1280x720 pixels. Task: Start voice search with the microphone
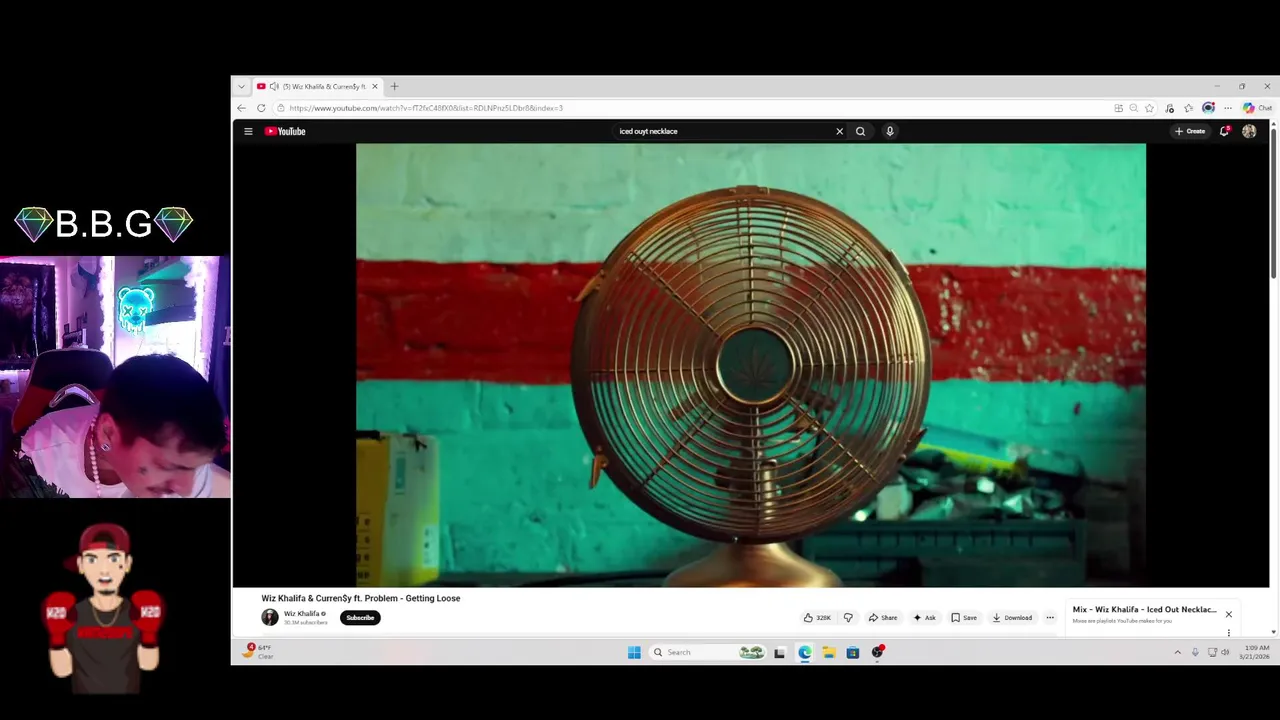(x=889, y=131)
